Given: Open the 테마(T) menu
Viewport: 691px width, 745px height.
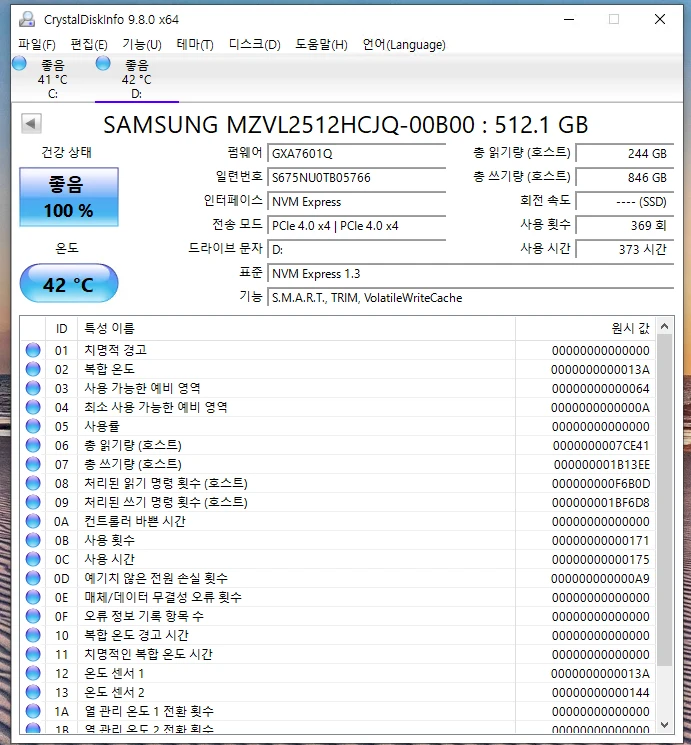Looking at the screenshot, I should pos(195,45).
